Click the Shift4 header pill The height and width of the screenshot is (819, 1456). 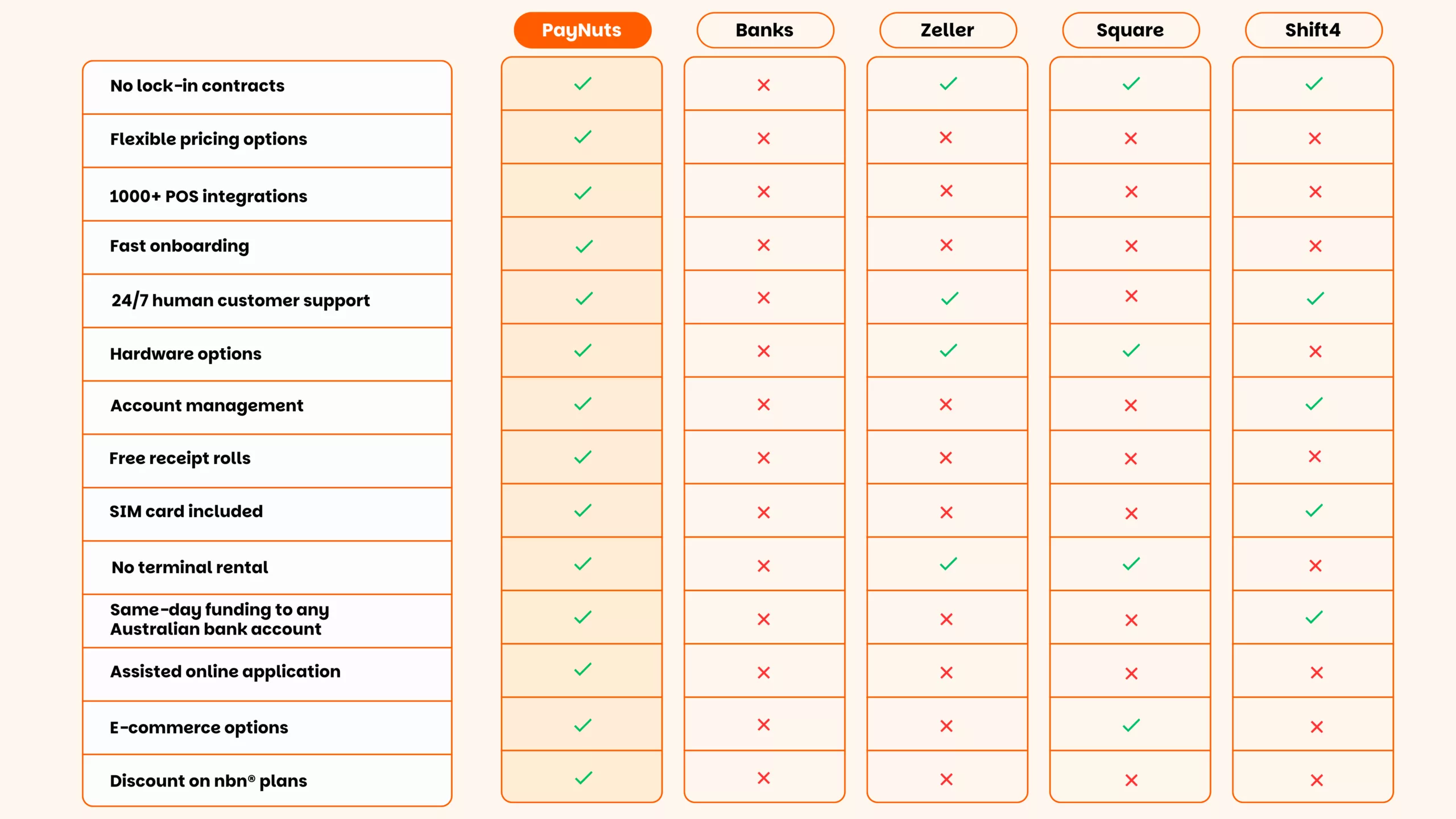[x=1313, y=30]
